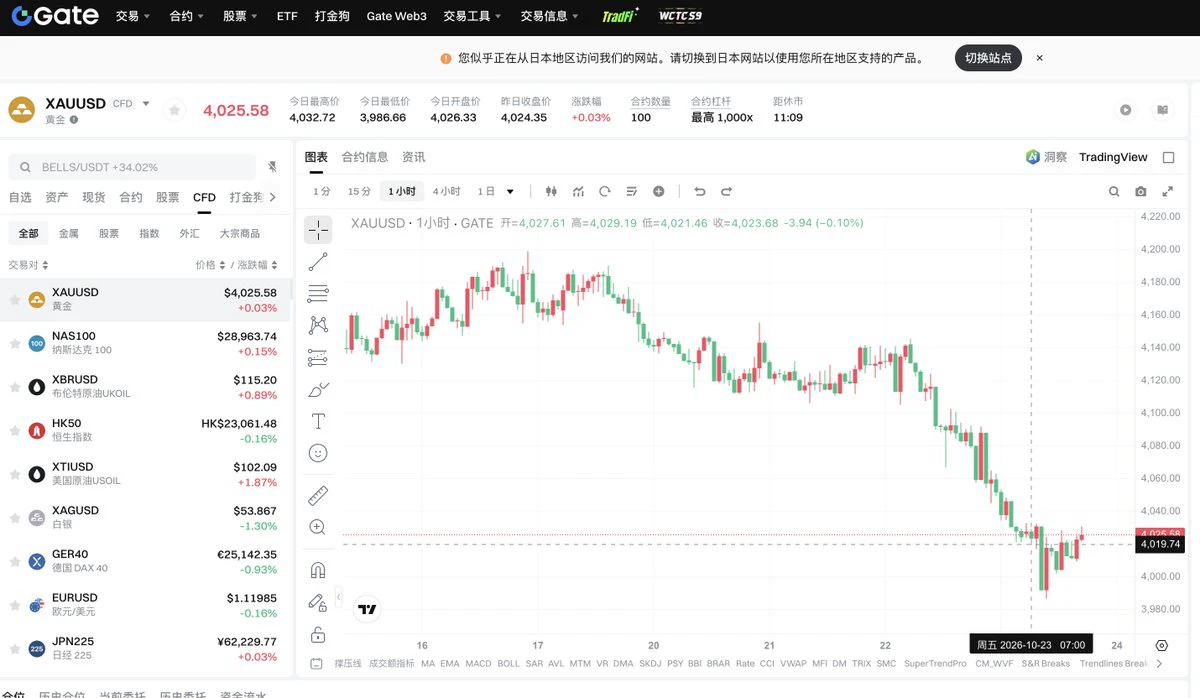This screenshot has width=1200, height=698.
Task: Toggle lock all drawing tools
Action: pos(318,634)
